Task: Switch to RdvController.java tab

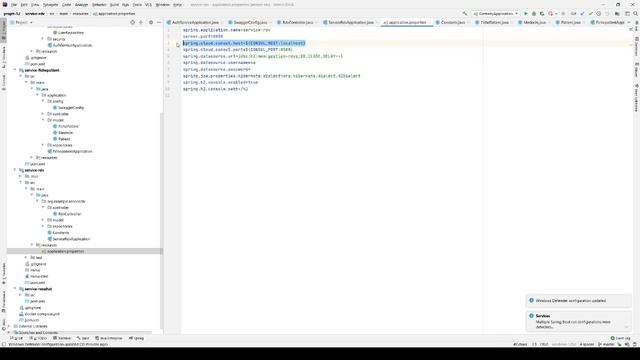Action: pos(298,22)
